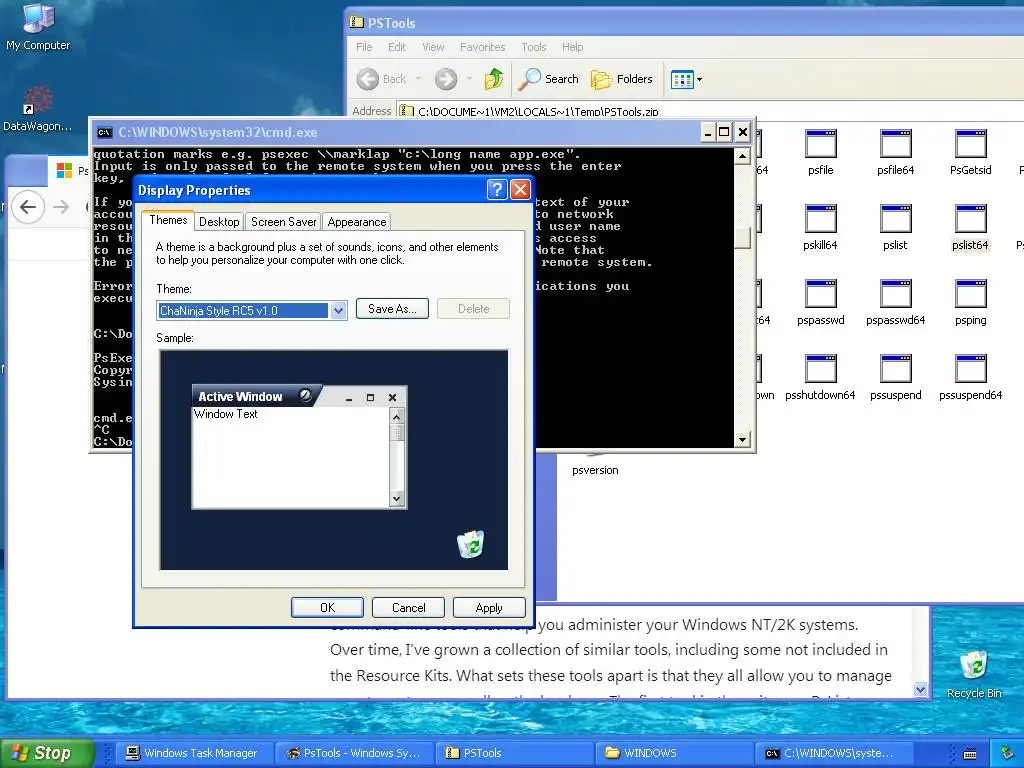Viewport: 1024px width, 768px height.
Task: Open the Forward history dropdown arrow
Action: point(469,80)
